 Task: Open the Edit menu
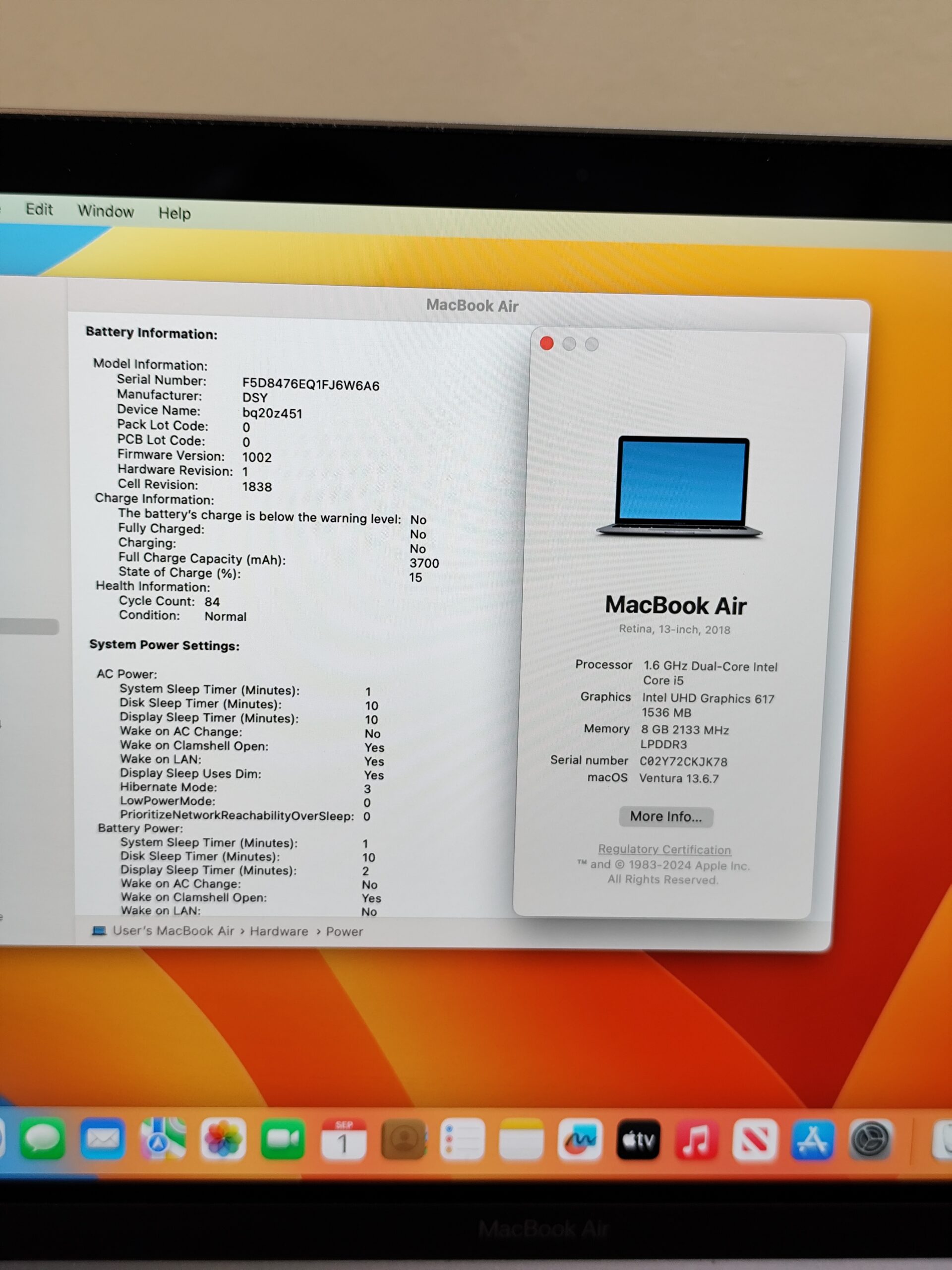[x=39, y=209]
